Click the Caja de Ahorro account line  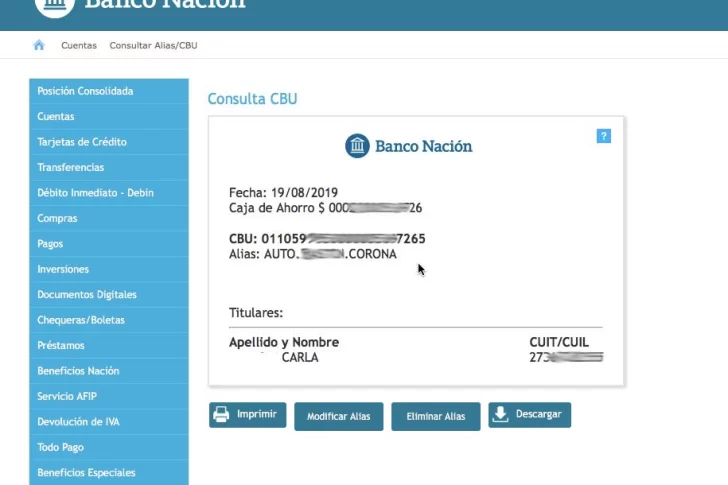[x=325, y=208]
